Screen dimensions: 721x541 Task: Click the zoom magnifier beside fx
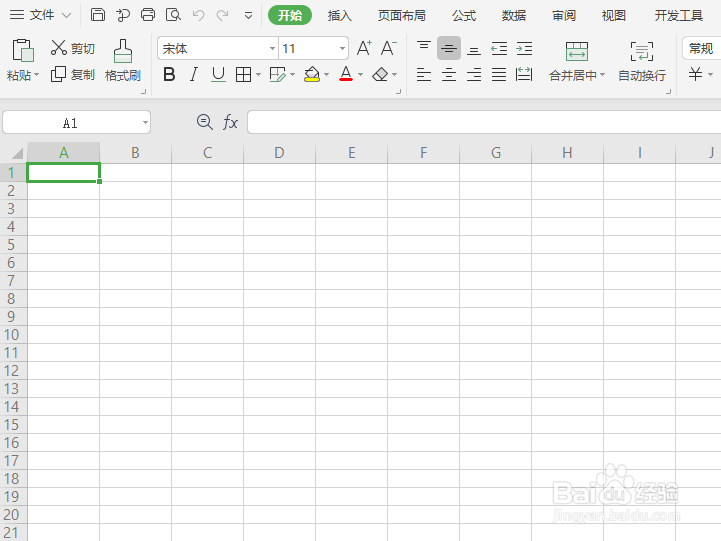(x=205, y=122)
